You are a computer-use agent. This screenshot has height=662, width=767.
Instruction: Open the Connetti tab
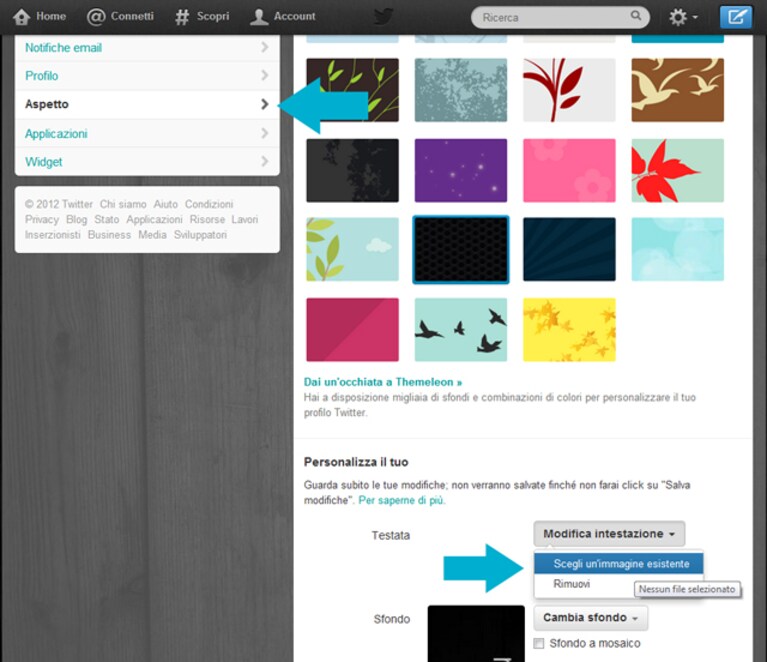120,17
